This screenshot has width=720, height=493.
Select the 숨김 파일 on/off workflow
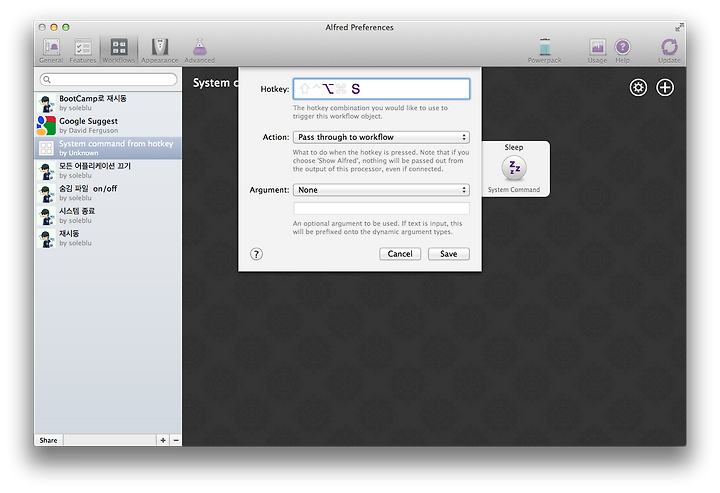(x=108, y=193)
